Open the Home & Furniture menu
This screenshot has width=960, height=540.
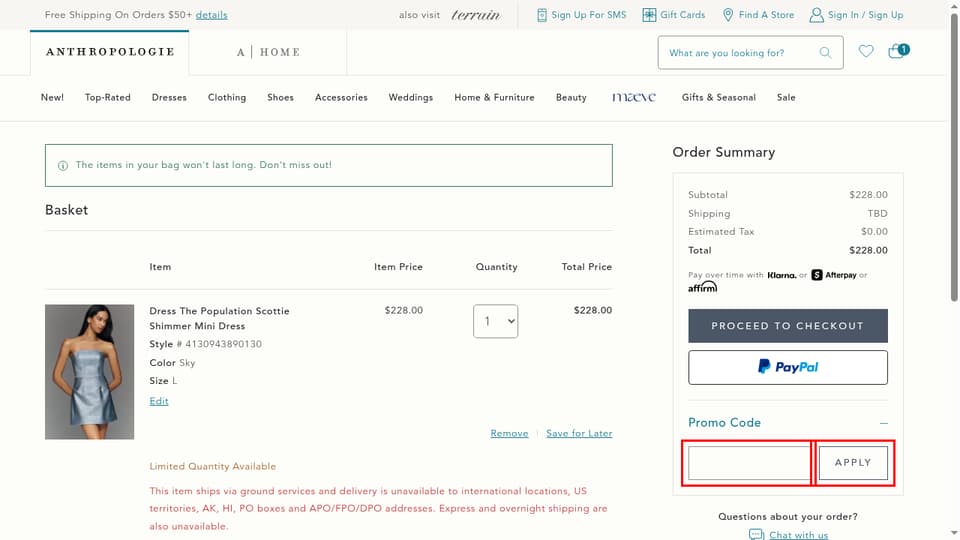494,97
